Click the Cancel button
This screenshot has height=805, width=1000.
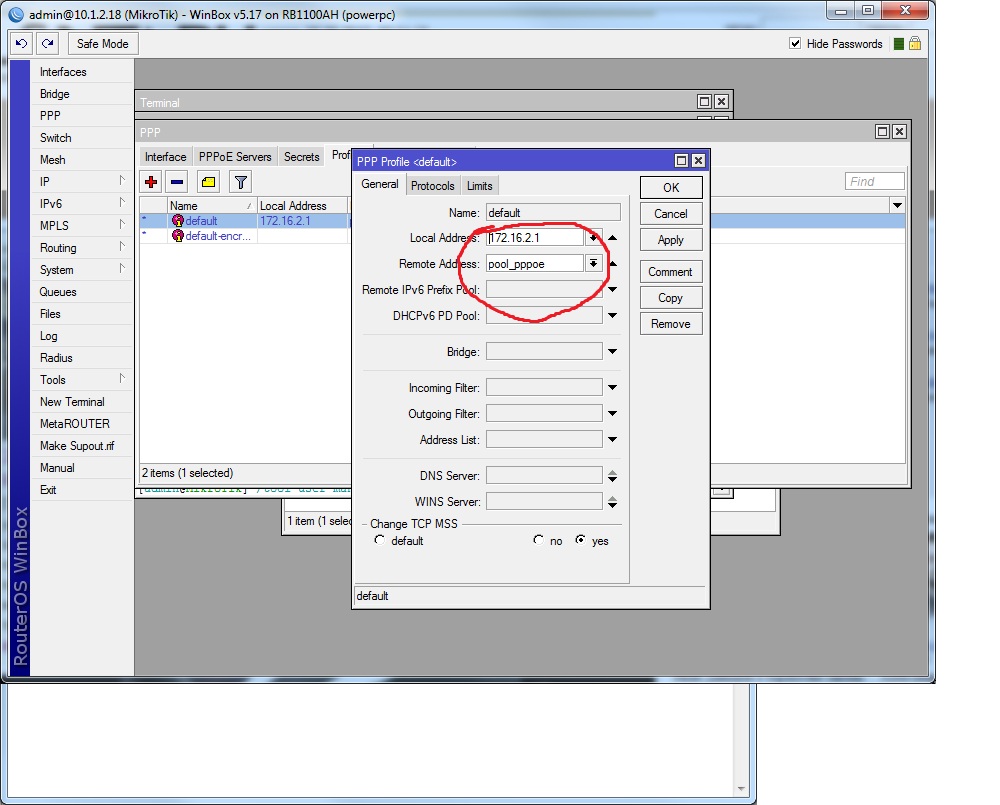click(x=671, y=214)
